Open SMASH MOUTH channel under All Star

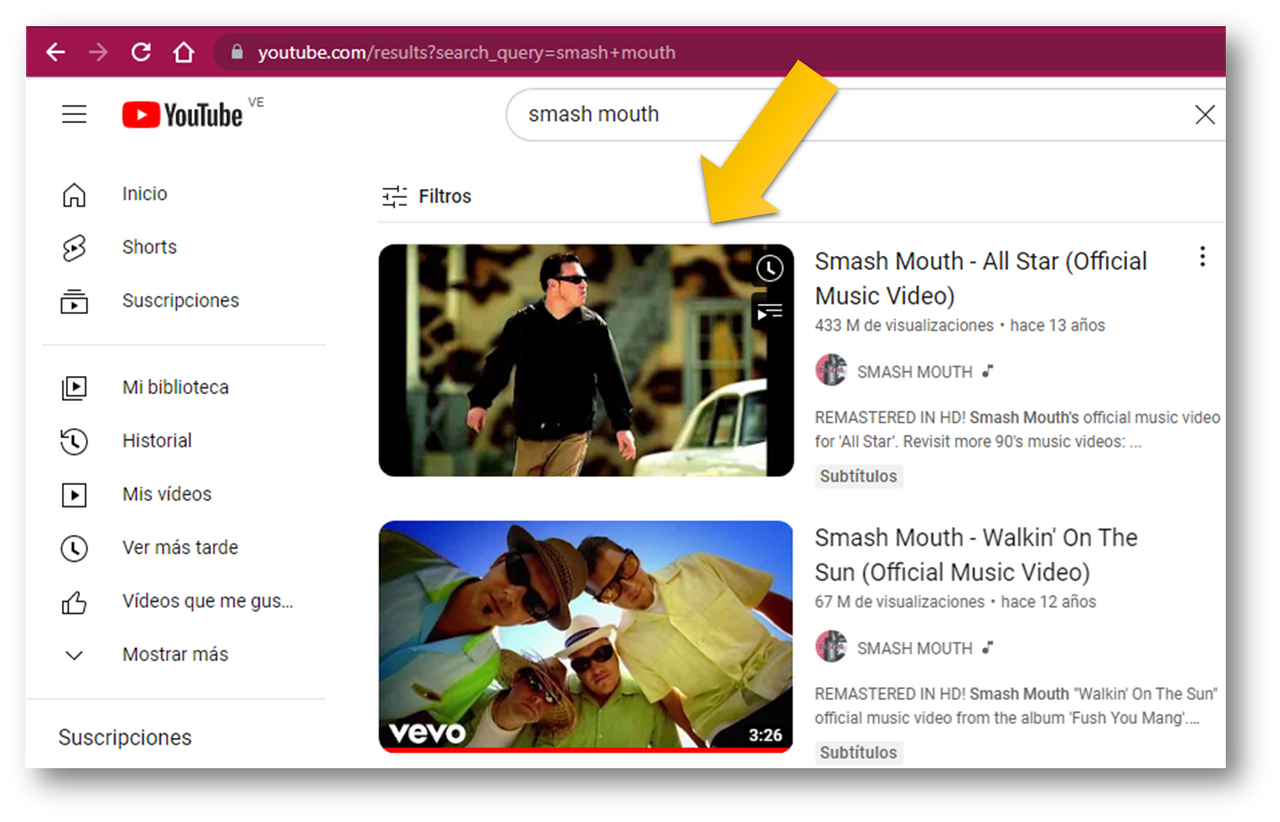click(914, 372)
